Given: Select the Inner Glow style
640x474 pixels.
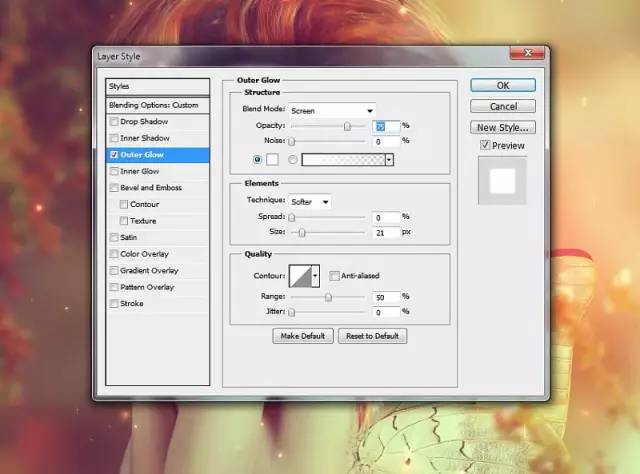Looking at the screenshot, I should pos(139,171).
